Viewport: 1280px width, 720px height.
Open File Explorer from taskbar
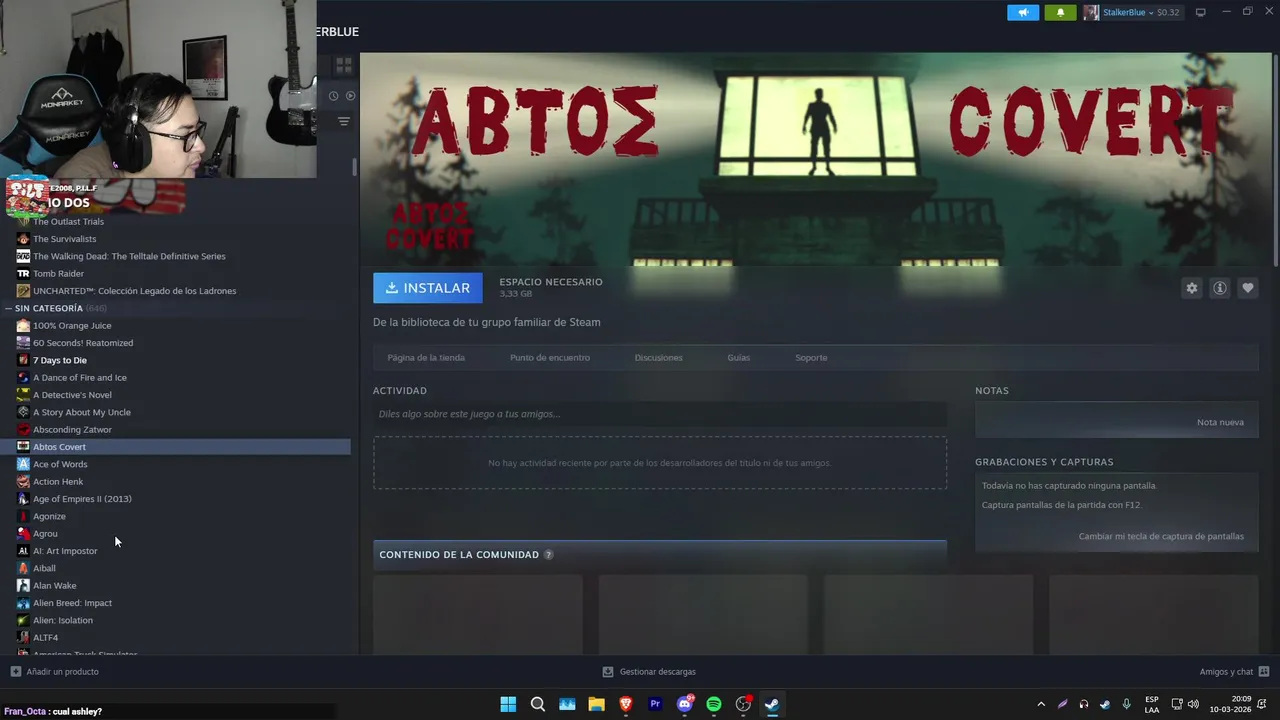596,704
